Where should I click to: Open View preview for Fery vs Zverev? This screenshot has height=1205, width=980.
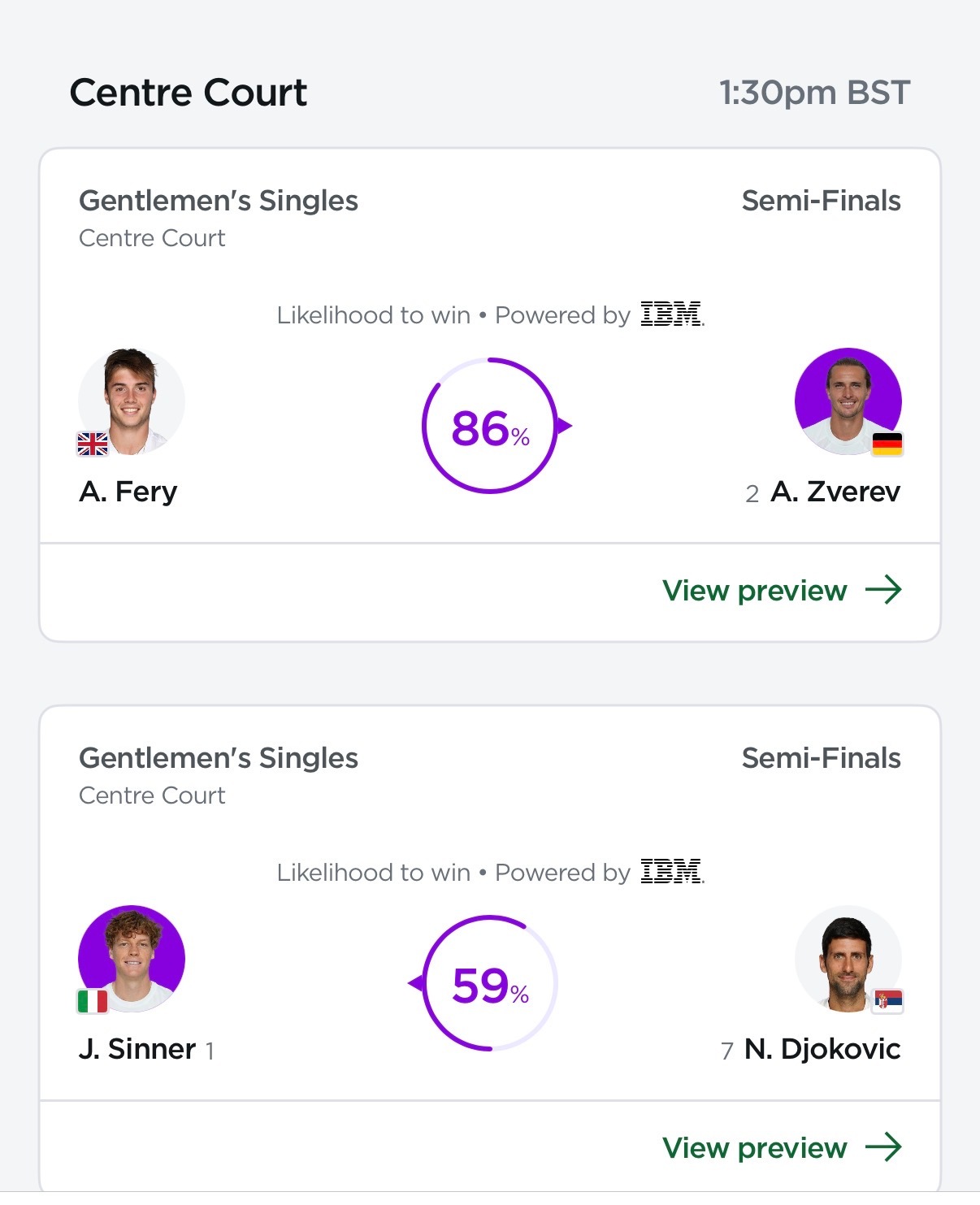click(782, 590)
